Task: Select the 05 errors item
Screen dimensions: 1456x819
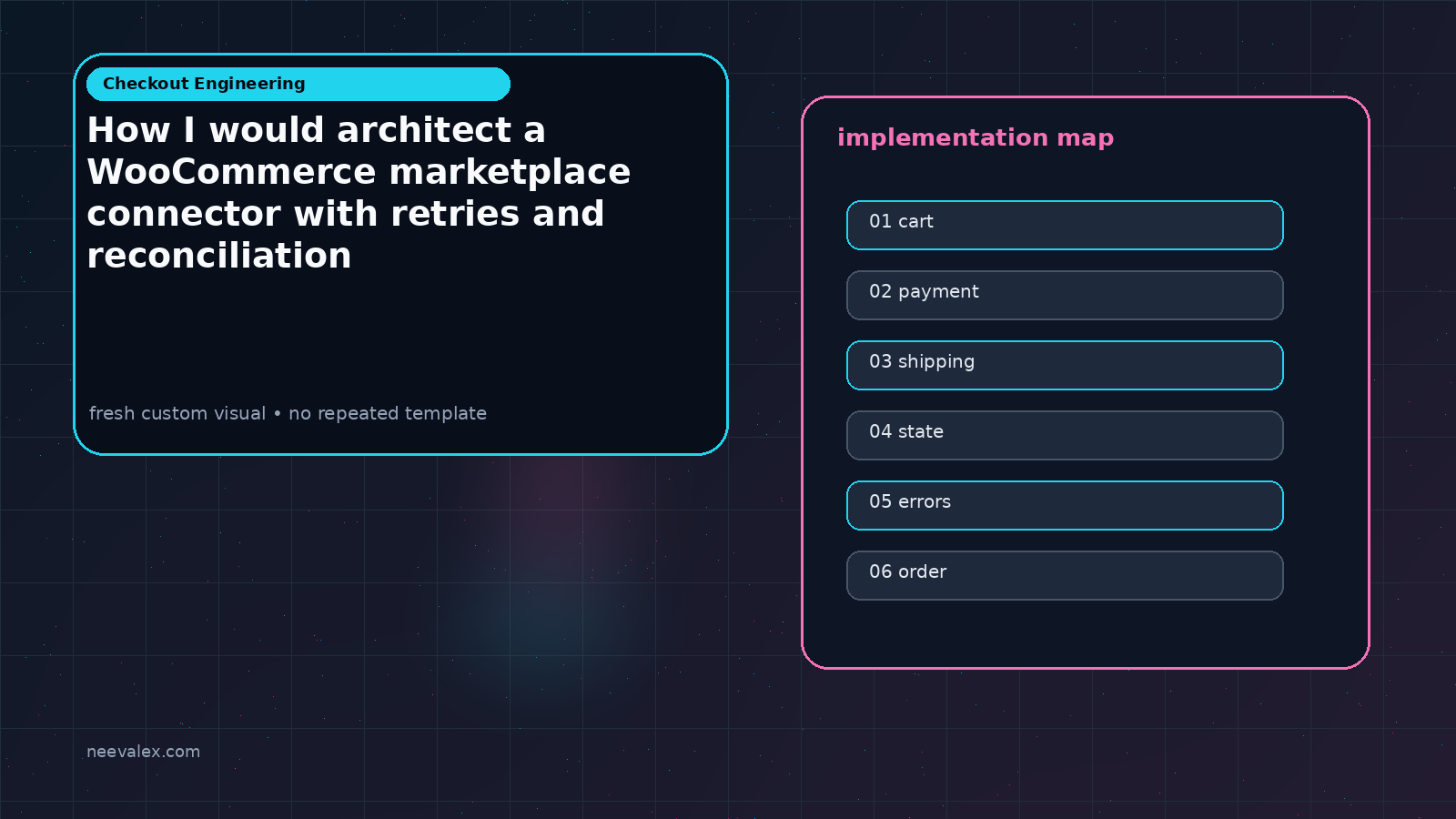Action: [x=1065, y=505]
